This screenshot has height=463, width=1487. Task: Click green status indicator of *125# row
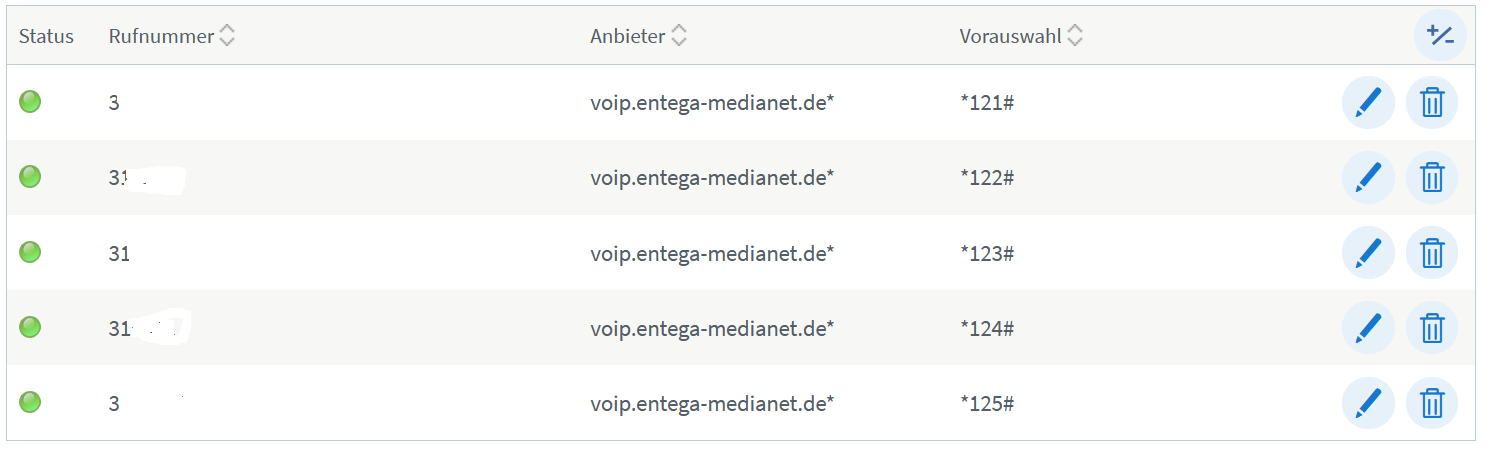pyautogui.click(x=31, y=402)
